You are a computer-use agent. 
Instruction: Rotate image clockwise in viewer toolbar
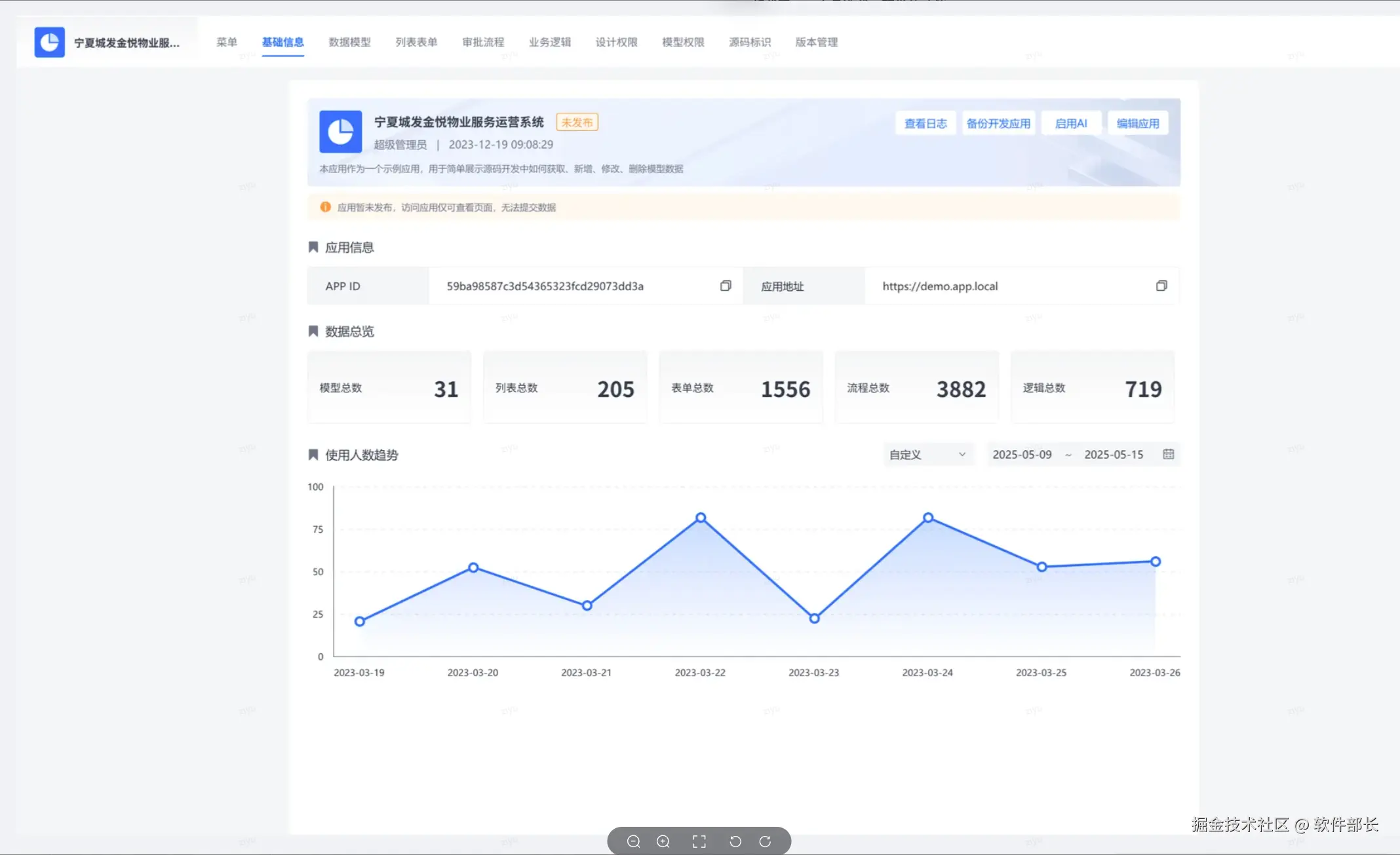[x=765, y=841]
